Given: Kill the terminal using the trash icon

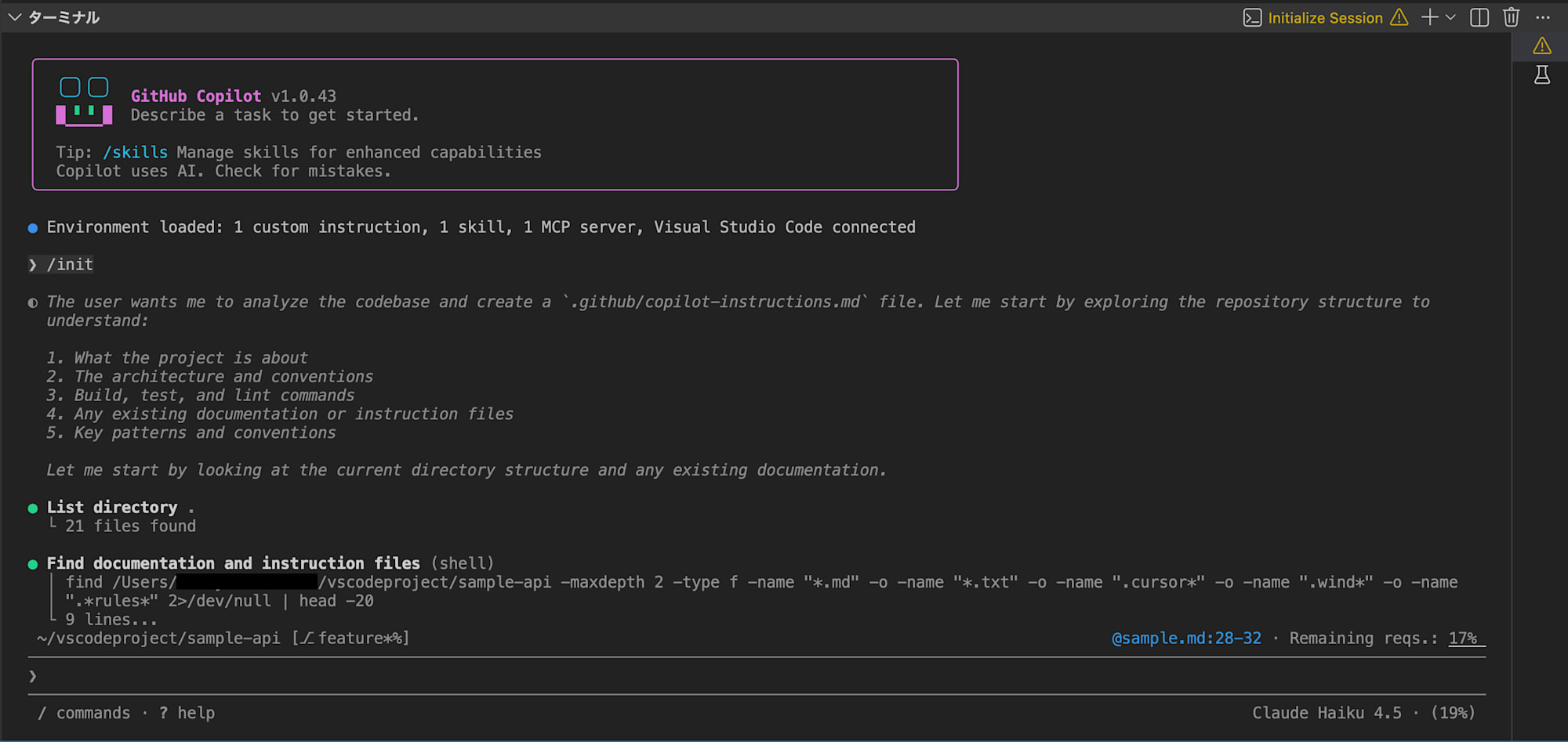Looking at the screenshot, I should 1512,17.
